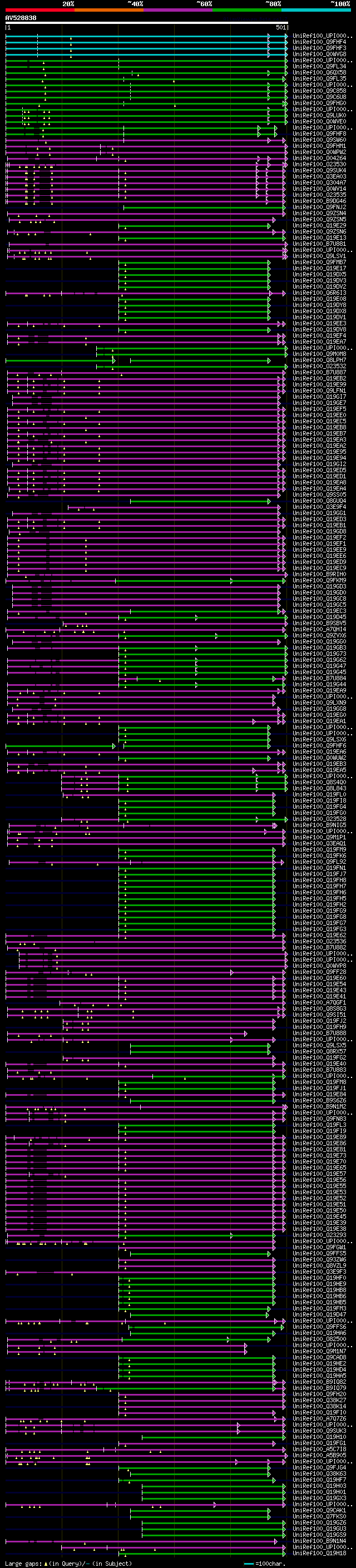Select label UniRef100_B9N1N4

coord(319,1541)
